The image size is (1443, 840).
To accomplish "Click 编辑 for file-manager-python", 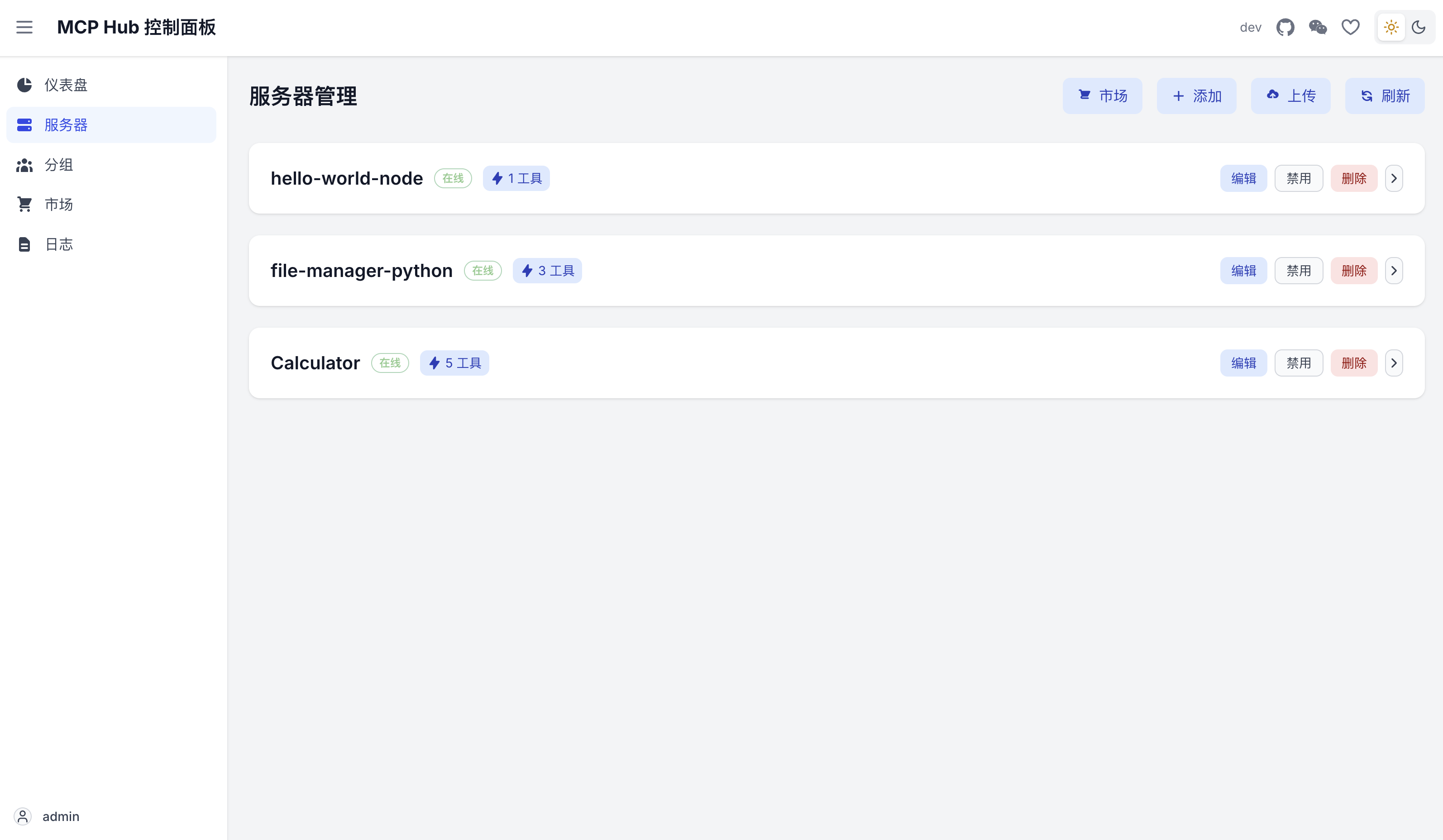I will 1243,270.
